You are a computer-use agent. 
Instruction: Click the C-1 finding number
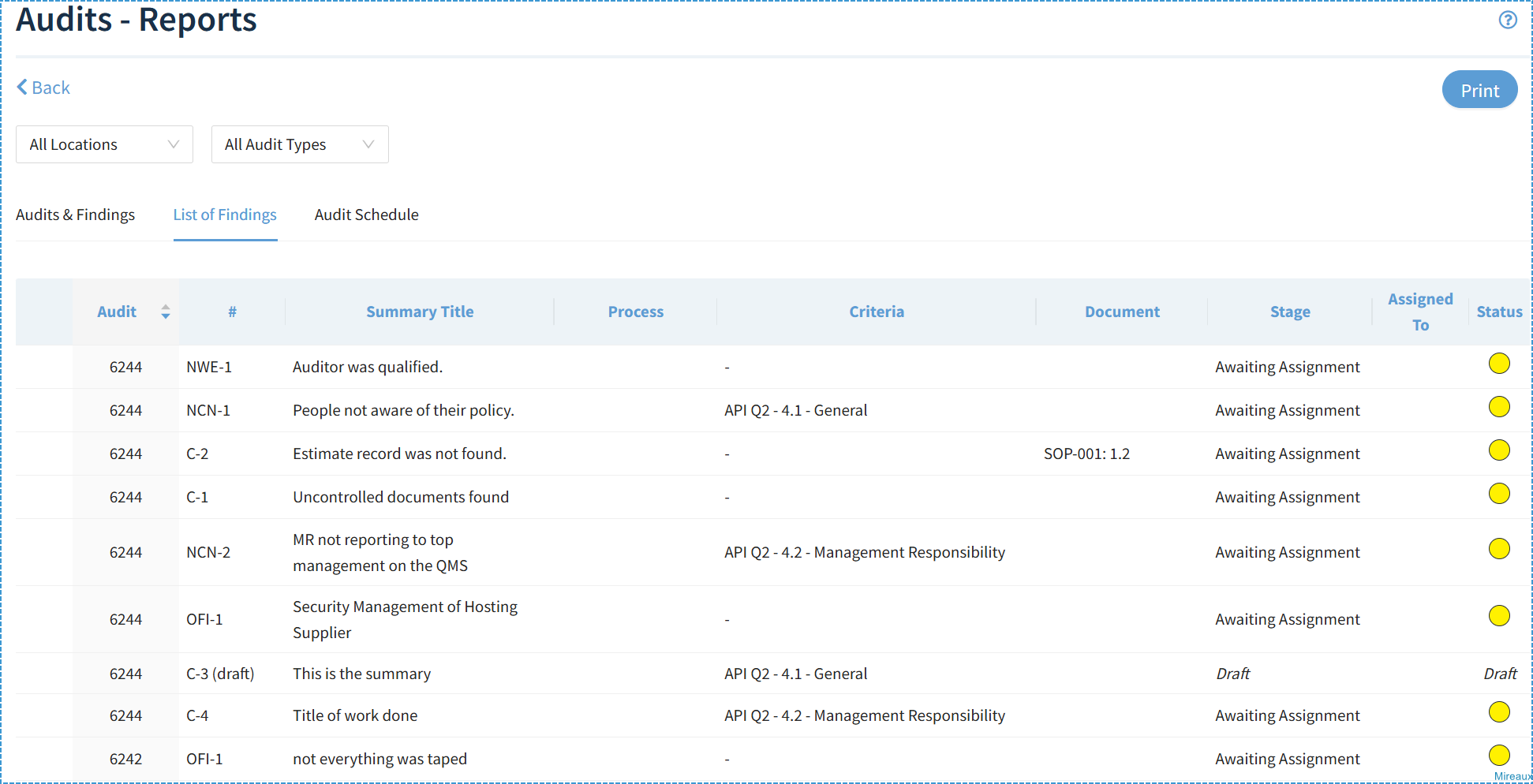point(197,497)
